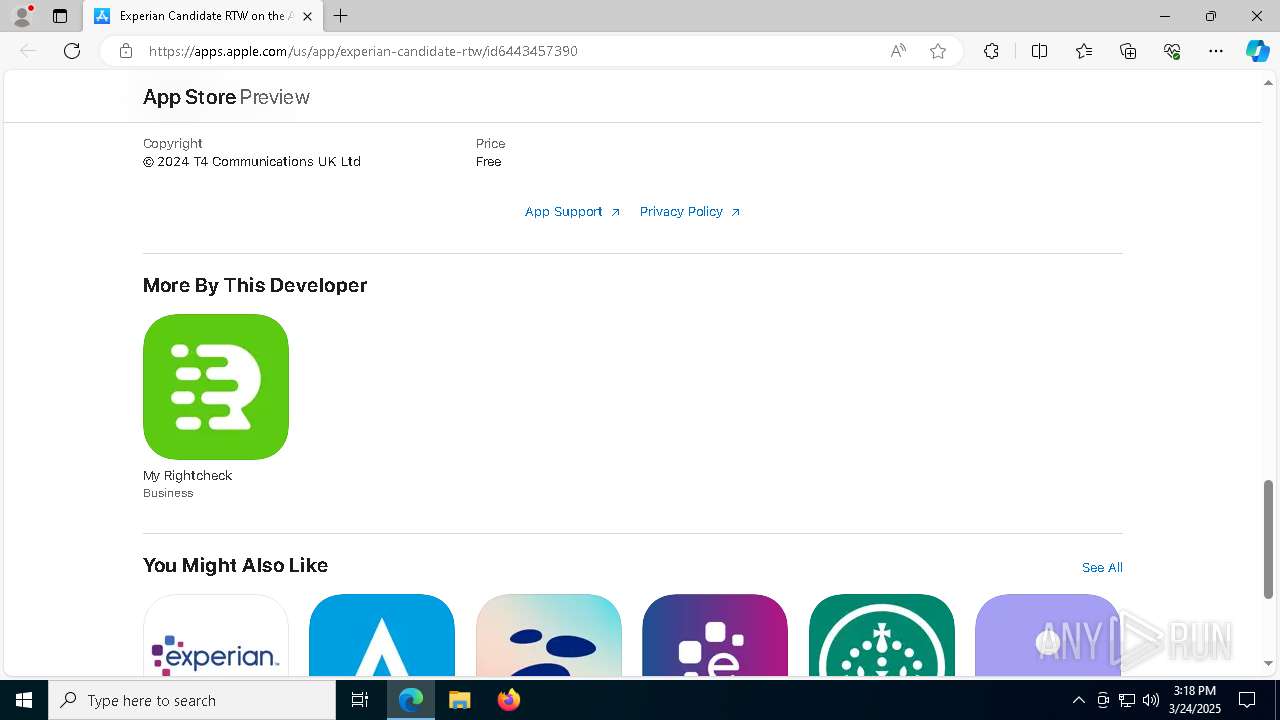Click the page vertical scrollbar thumb
This screenshot has width=1280, height=720.
(1269, 539)
